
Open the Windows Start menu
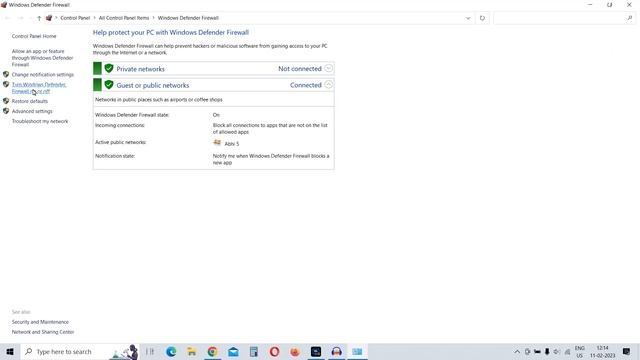10,351
